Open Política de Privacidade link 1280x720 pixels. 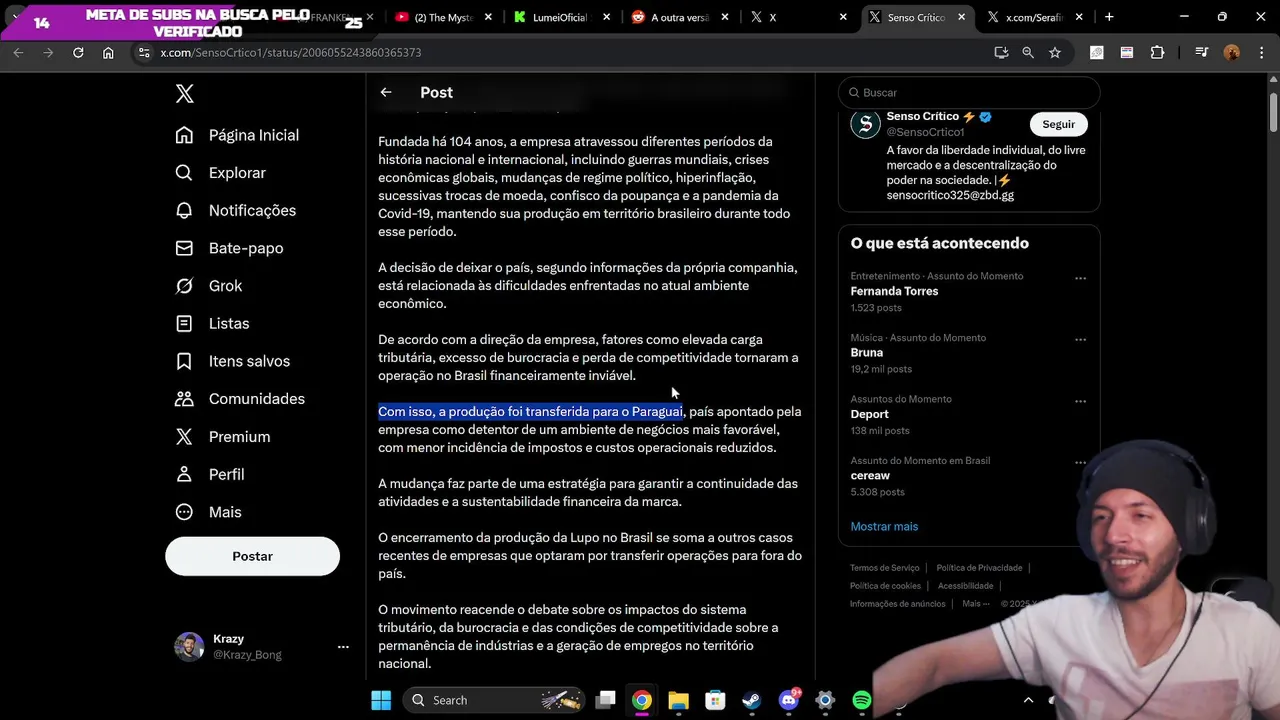click(x=979, y=568)
